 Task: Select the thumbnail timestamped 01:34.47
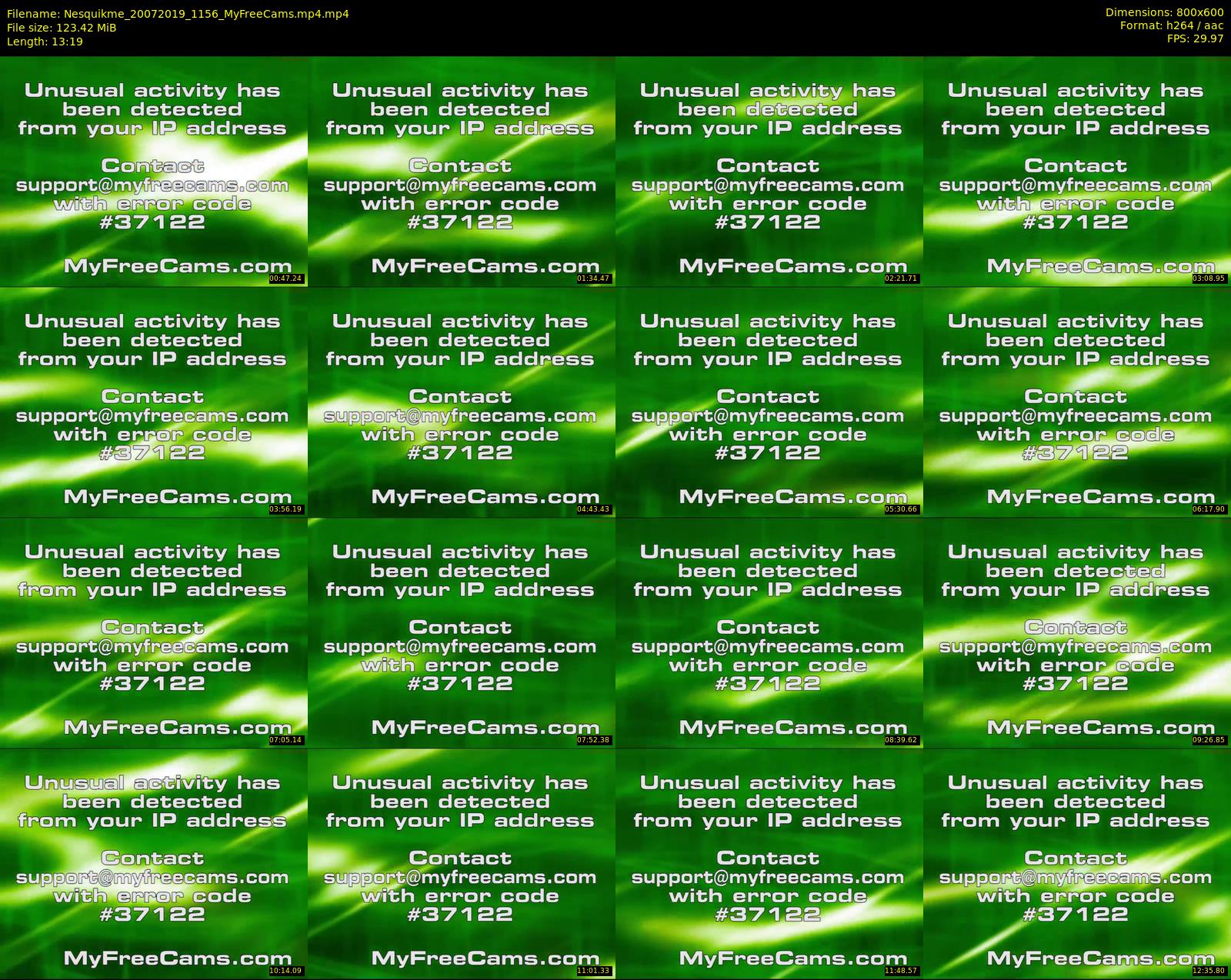(x=461, y=171)
